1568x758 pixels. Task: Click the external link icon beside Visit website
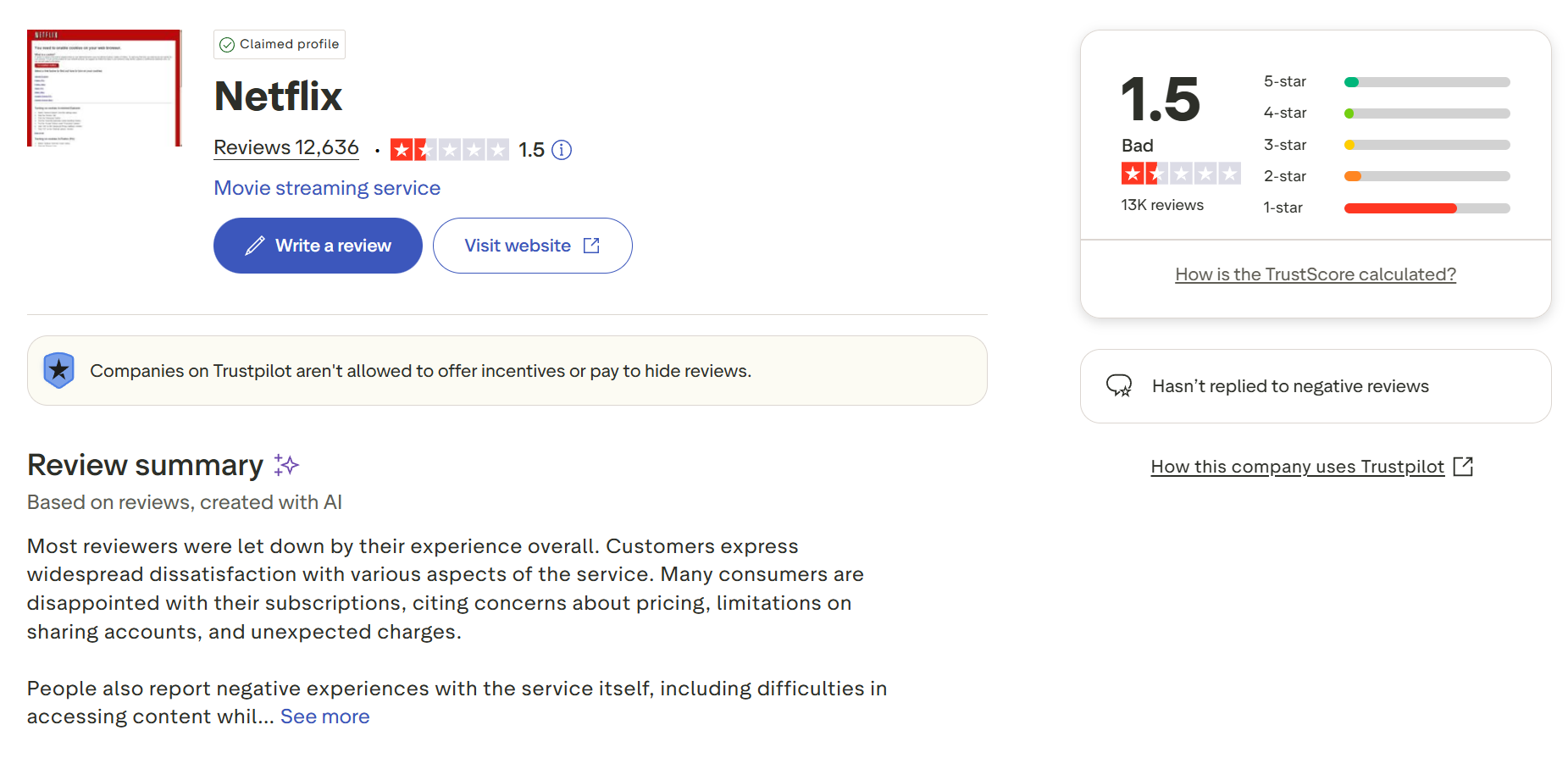pyautogui.click(x=591, y=246)
